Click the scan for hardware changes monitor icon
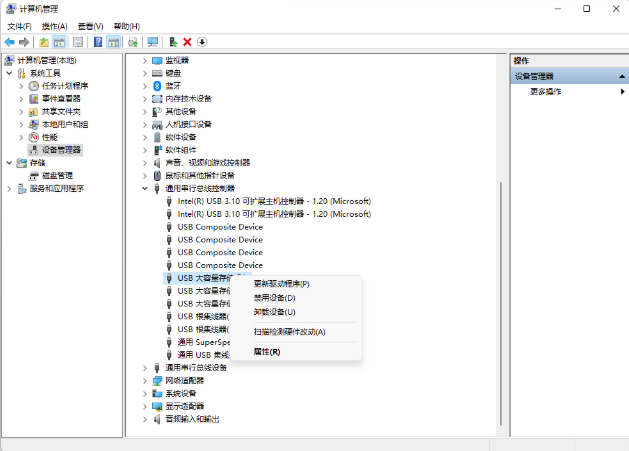 coord(152,42)
